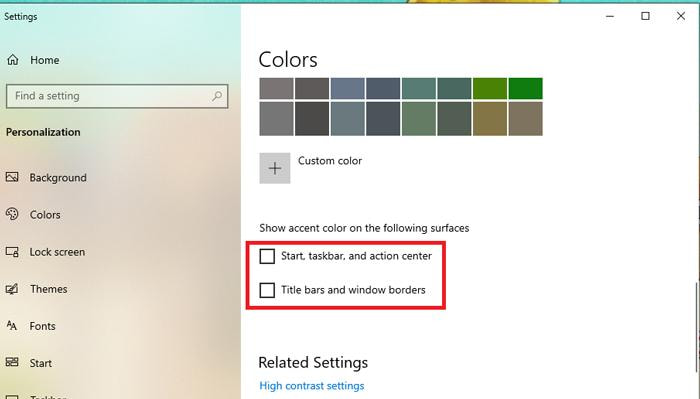
Task: Select the dark charcoal gray swatch
Action: coord(312,119)
